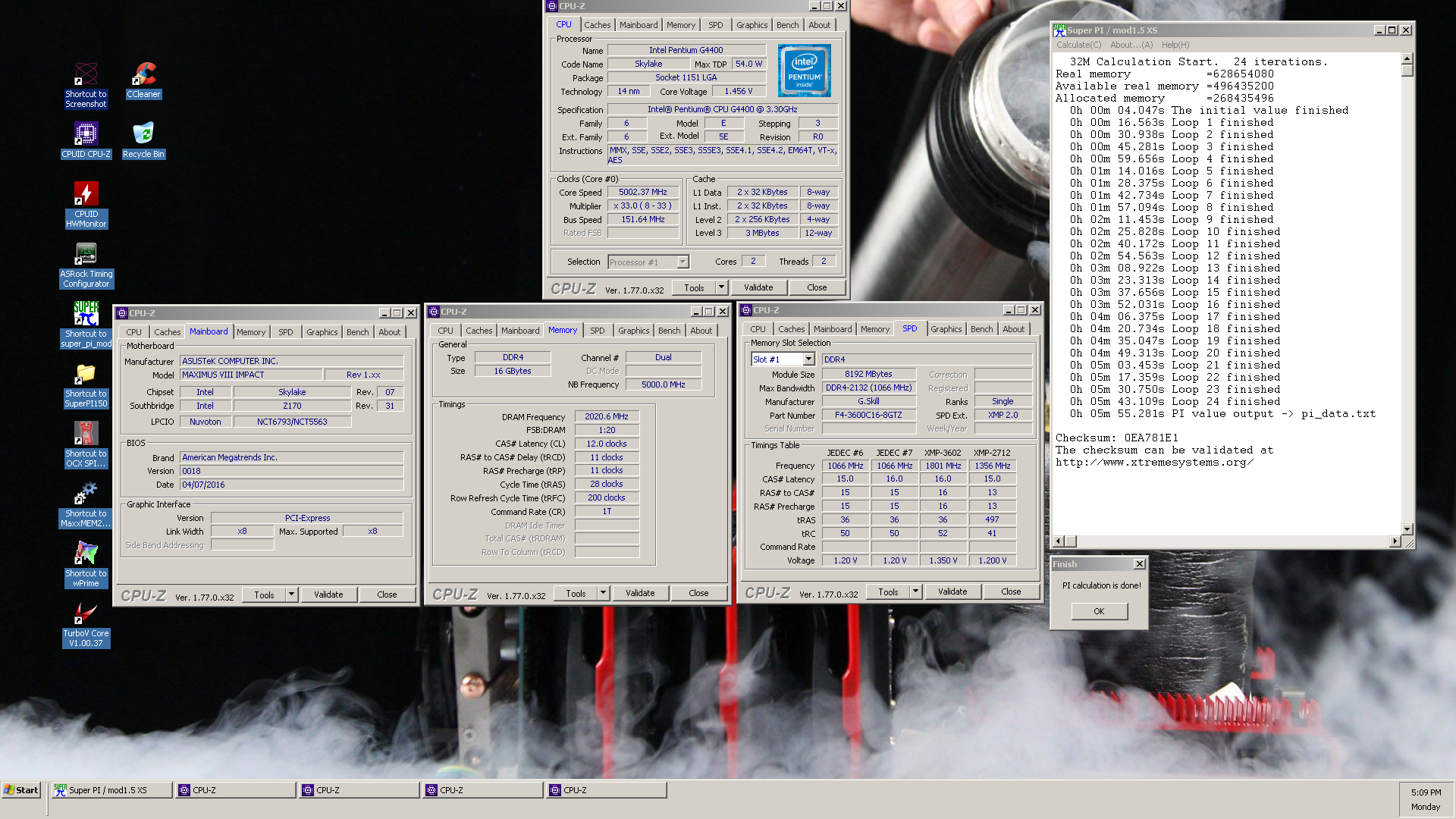Open the Shortcut to SuperPI150 folder icon
The image size is (1456, 819).
pos(86,384)
